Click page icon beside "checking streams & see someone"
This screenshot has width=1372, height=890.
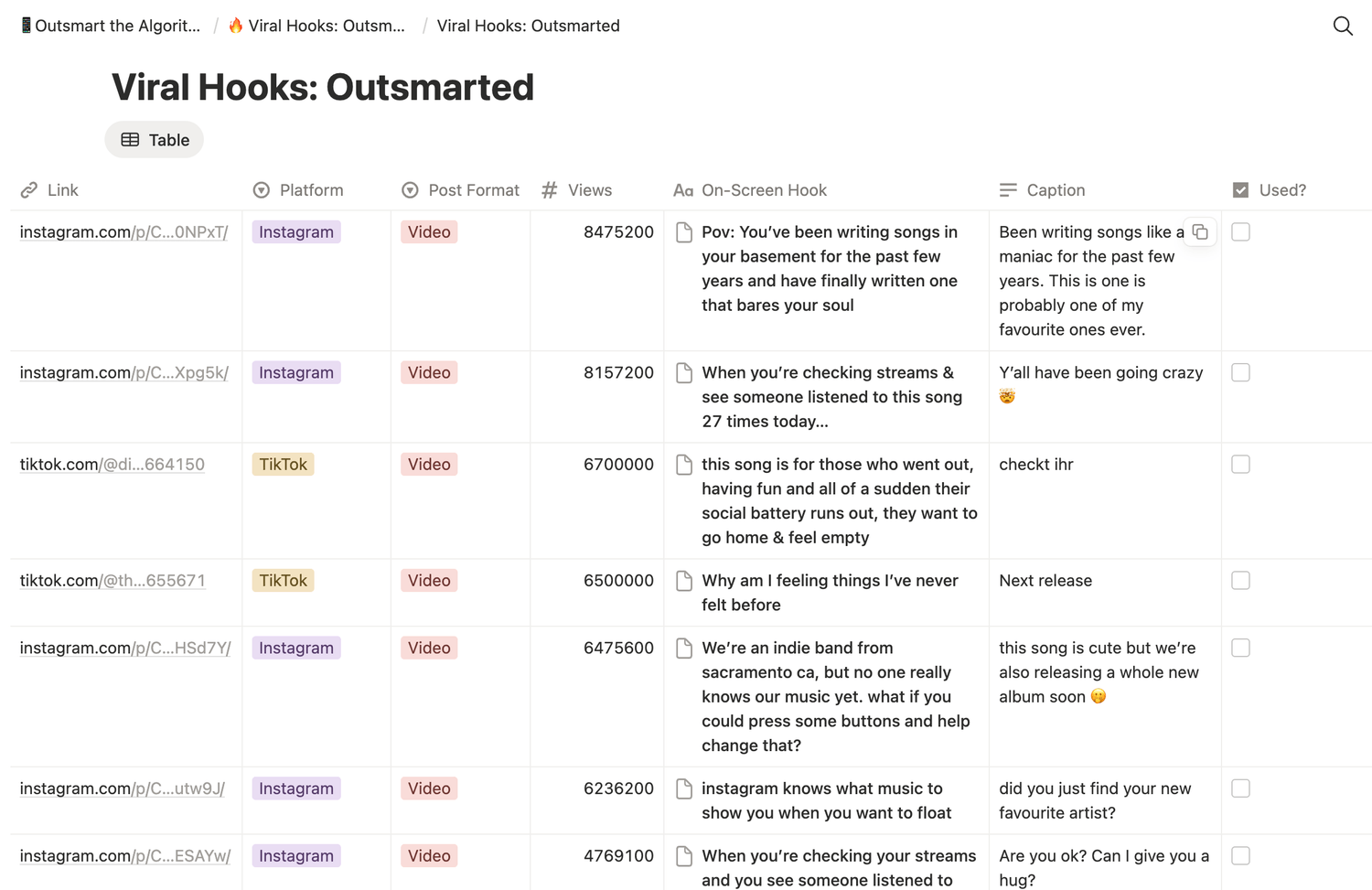point(684,373)
